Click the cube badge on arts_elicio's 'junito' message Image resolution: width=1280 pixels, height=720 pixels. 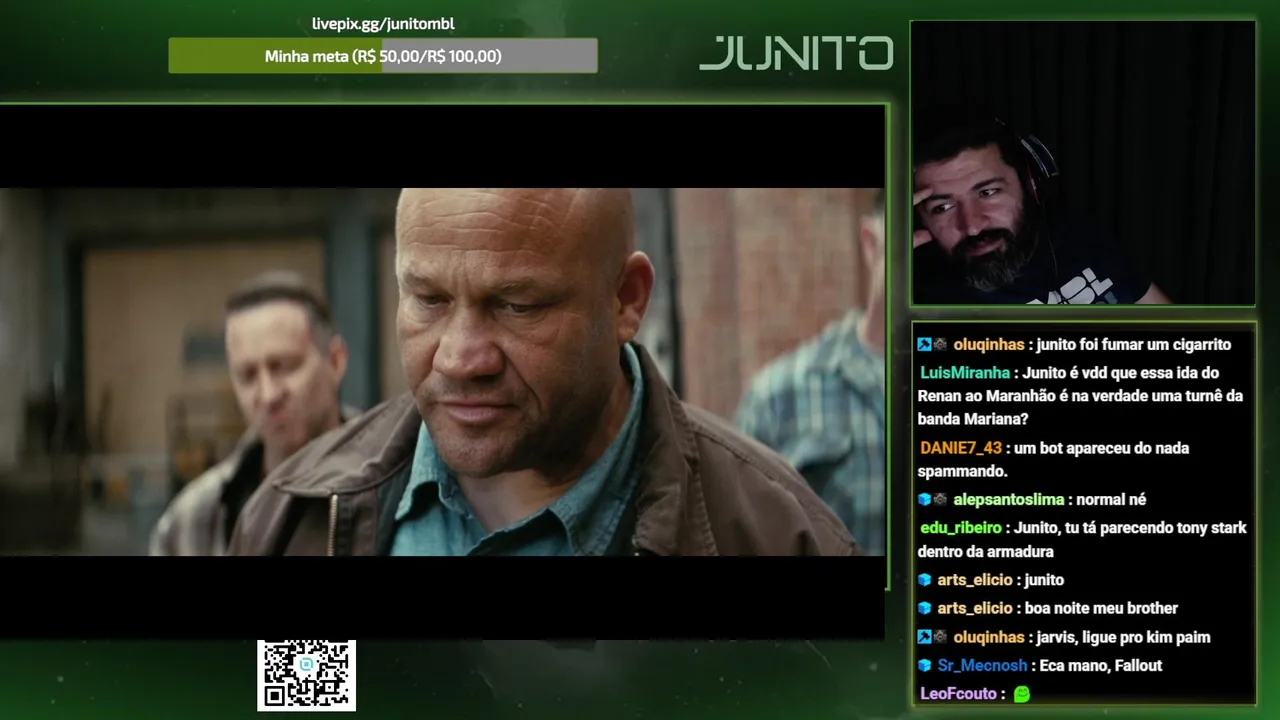pos(924,580)
